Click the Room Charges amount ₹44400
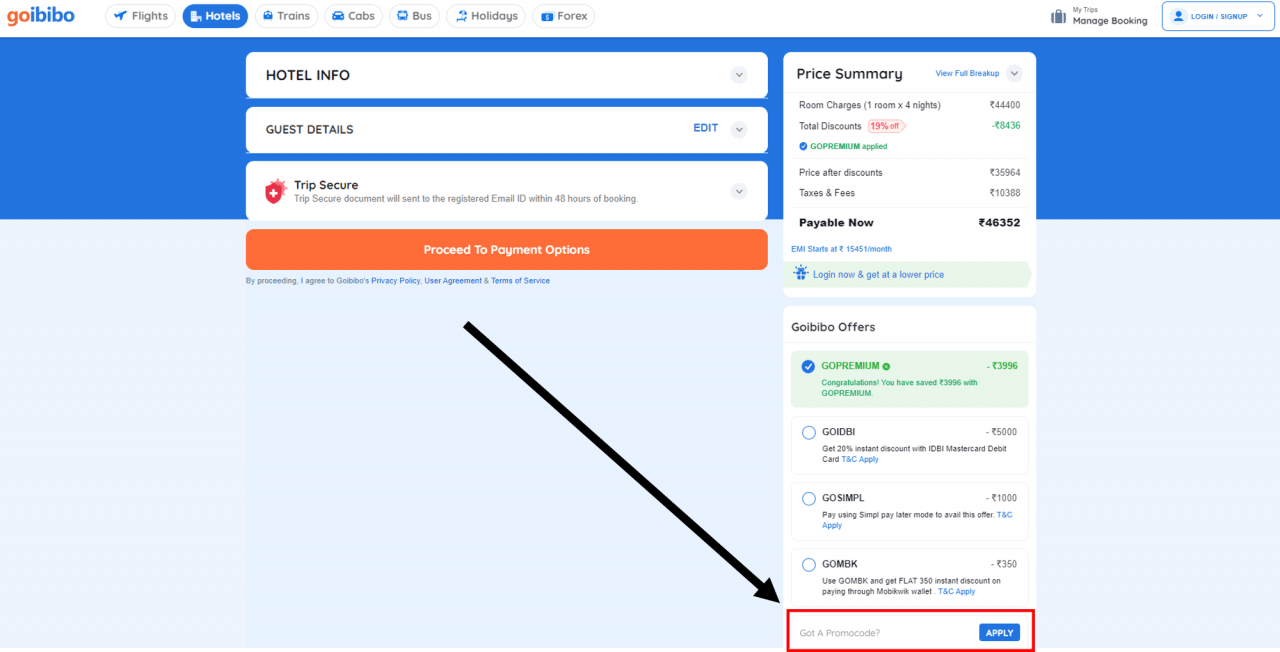The height and width of the screenshot is (652, 1280). pos(1005,105)
